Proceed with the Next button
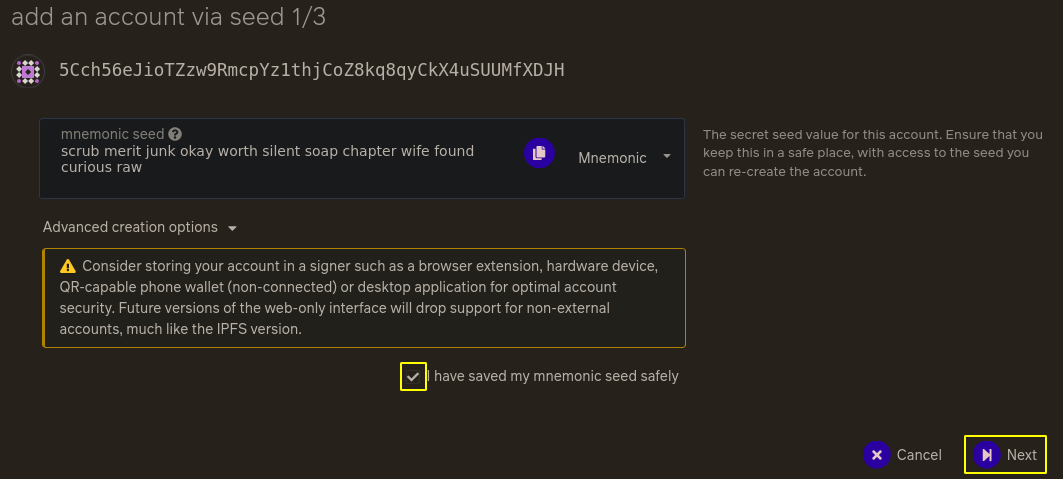The image size is (1063, 479). pos(1005,455)
